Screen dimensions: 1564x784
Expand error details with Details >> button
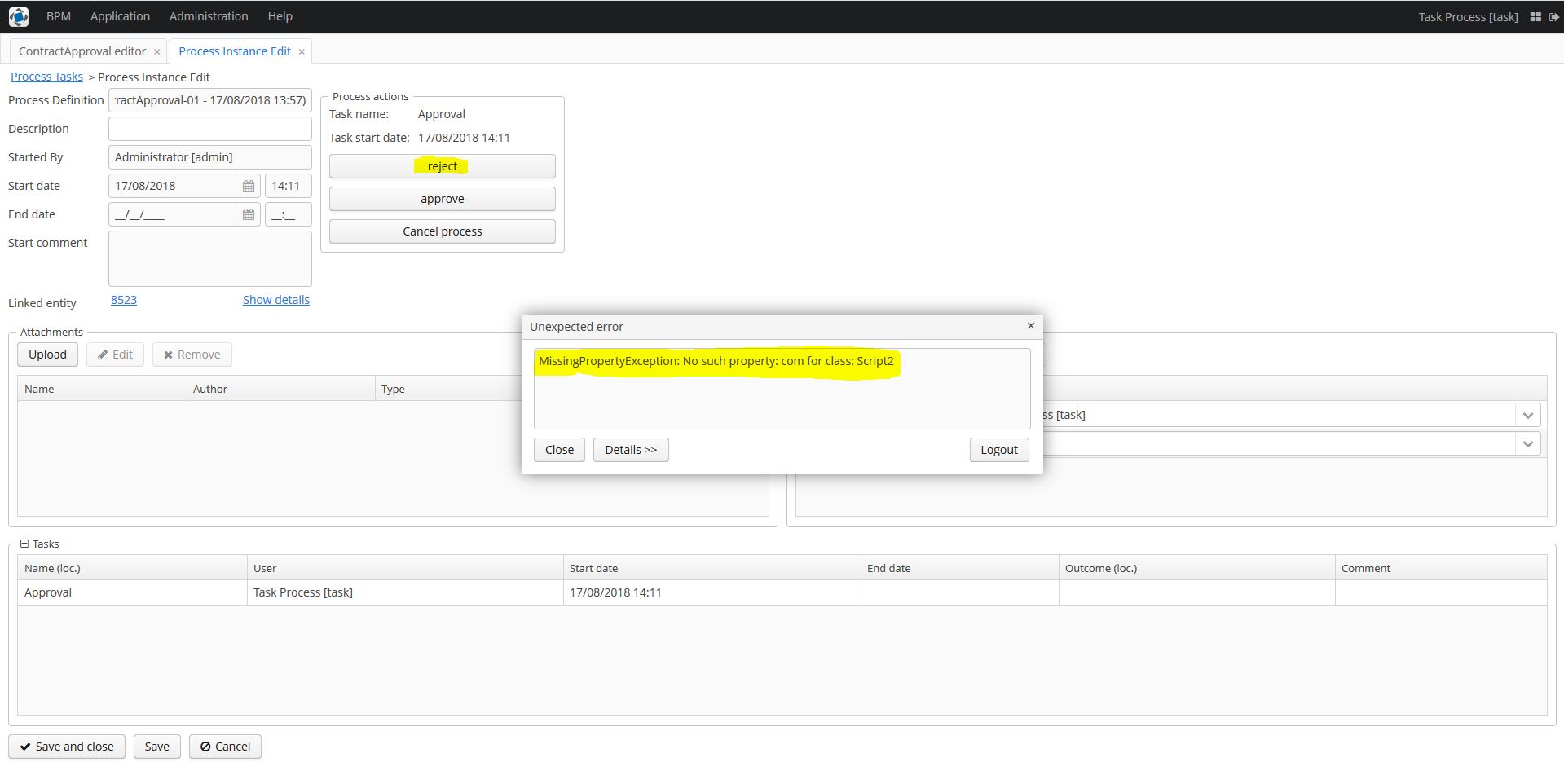(630, 450)
